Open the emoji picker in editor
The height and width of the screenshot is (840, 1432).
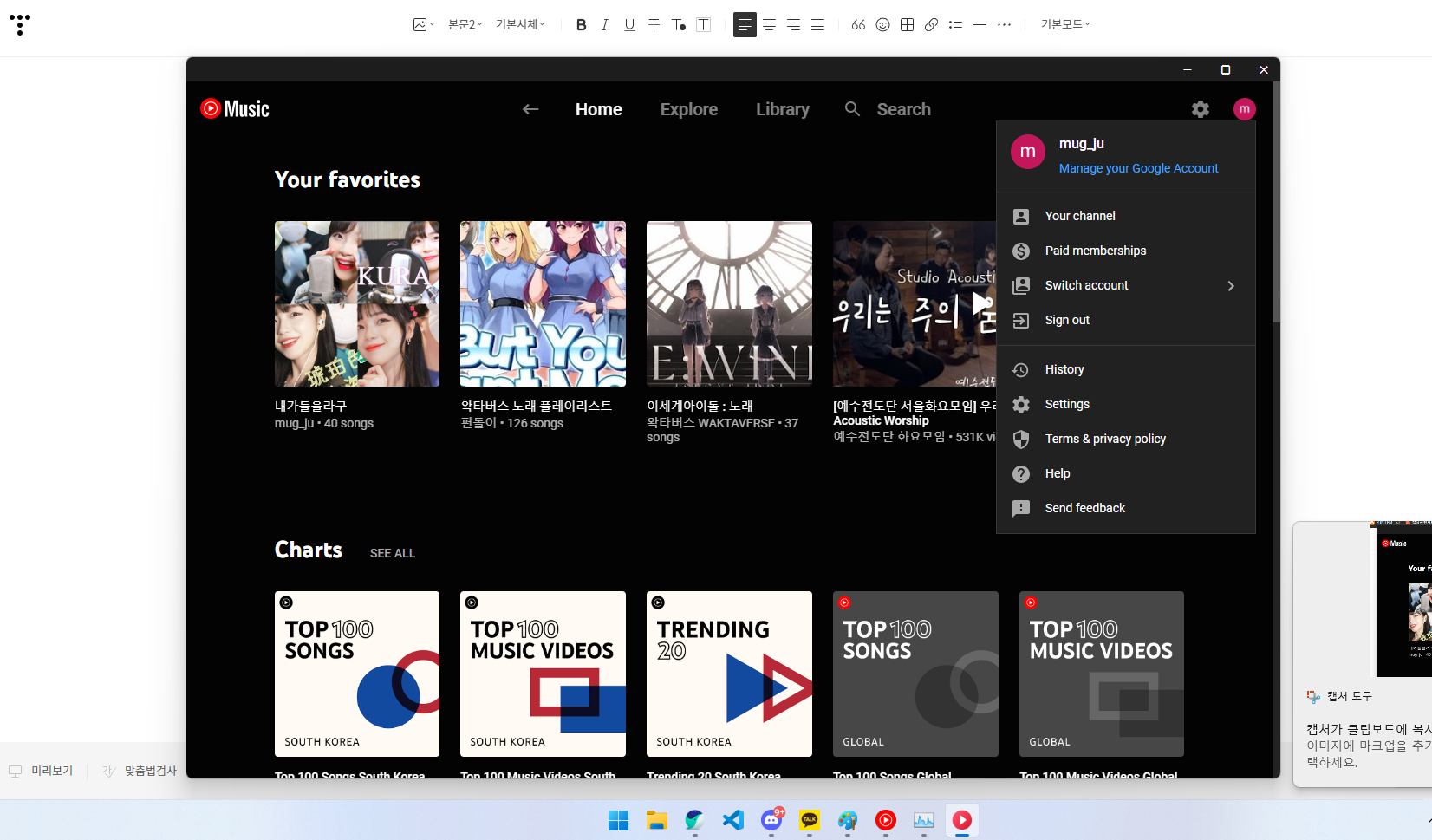[x=882, y=24]
